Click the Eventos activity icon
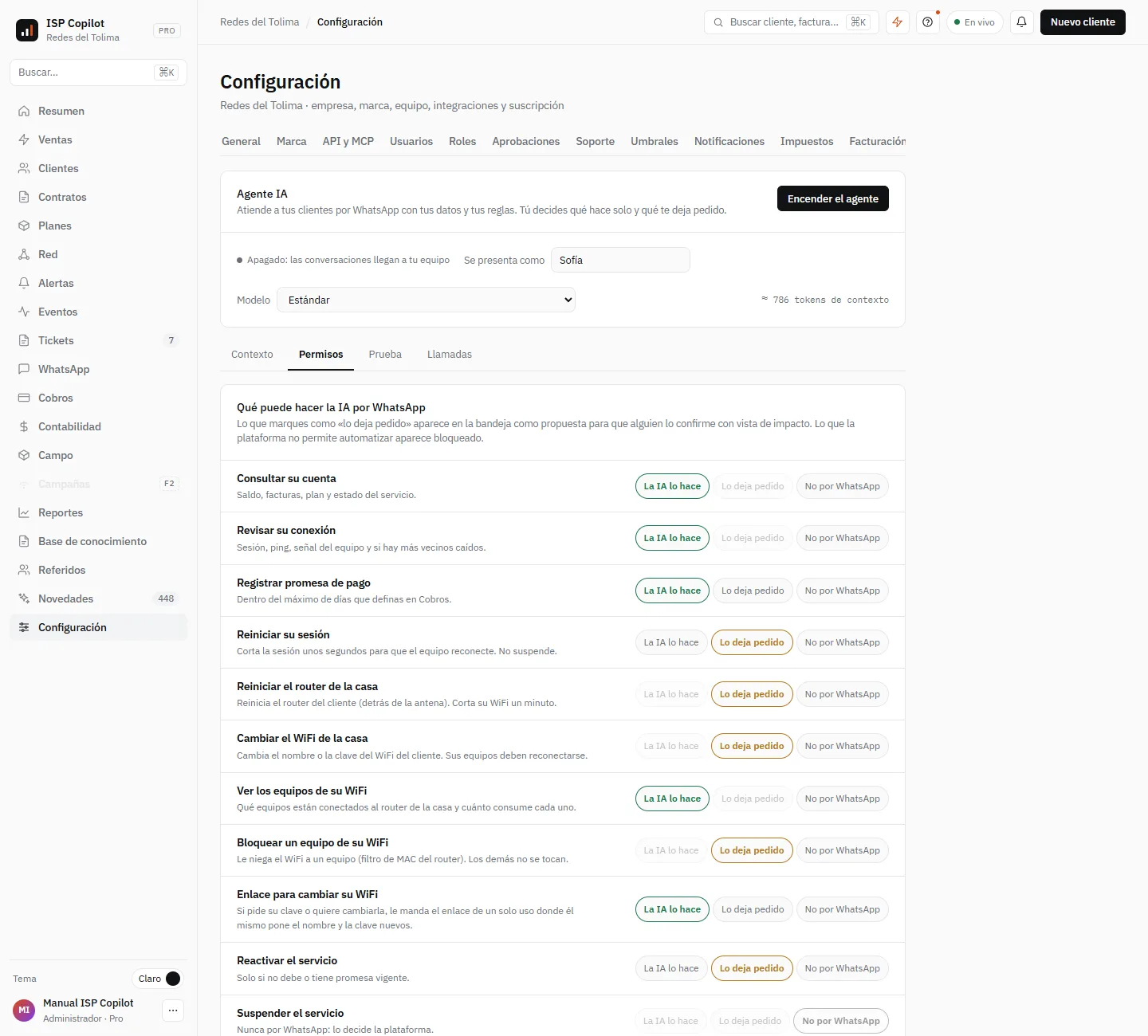The height and width of the screenshot is (1036, 1148). 24,312
